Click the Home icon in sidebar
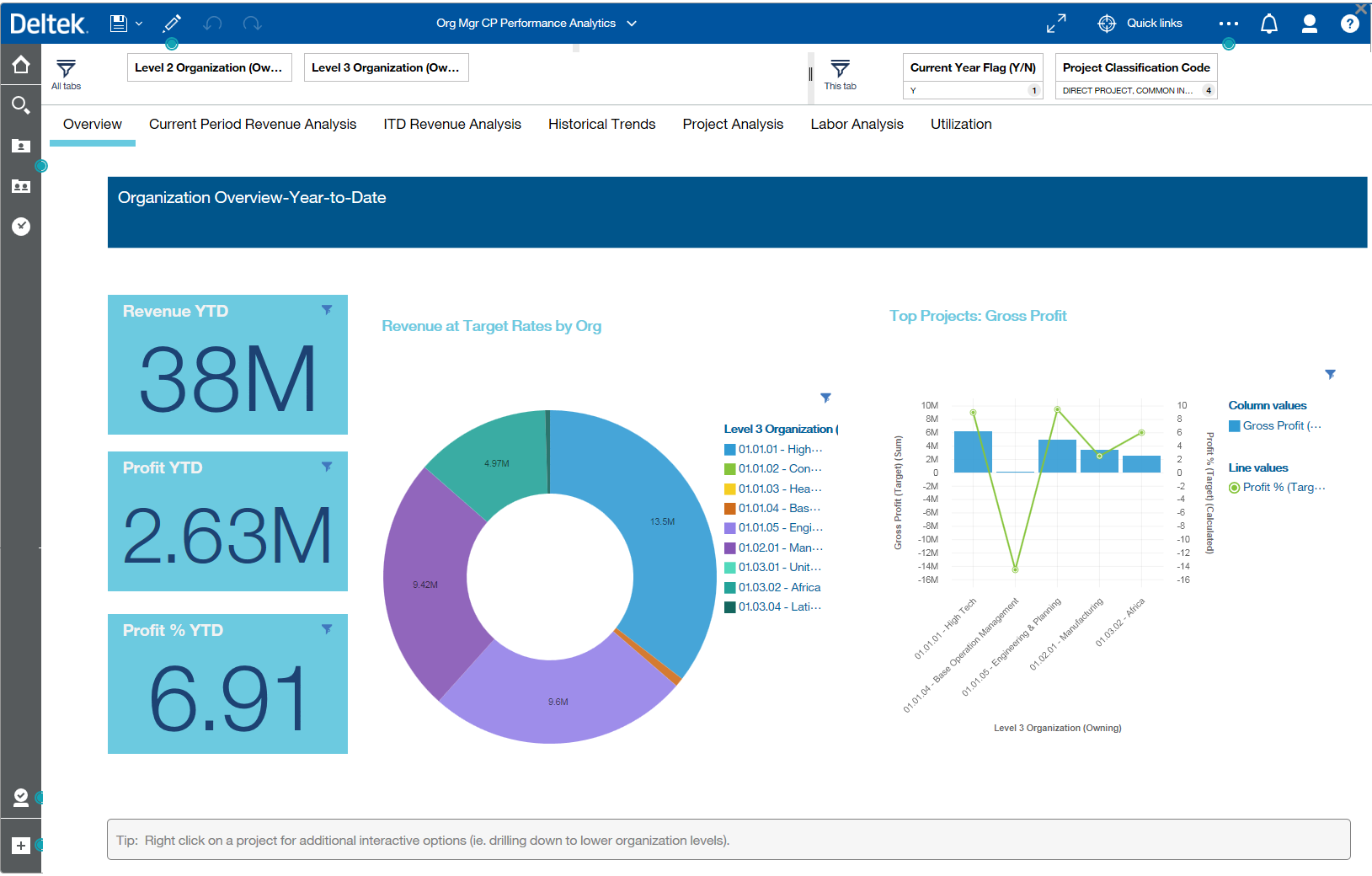This screenshot has height=876, width=1372. 21,65
